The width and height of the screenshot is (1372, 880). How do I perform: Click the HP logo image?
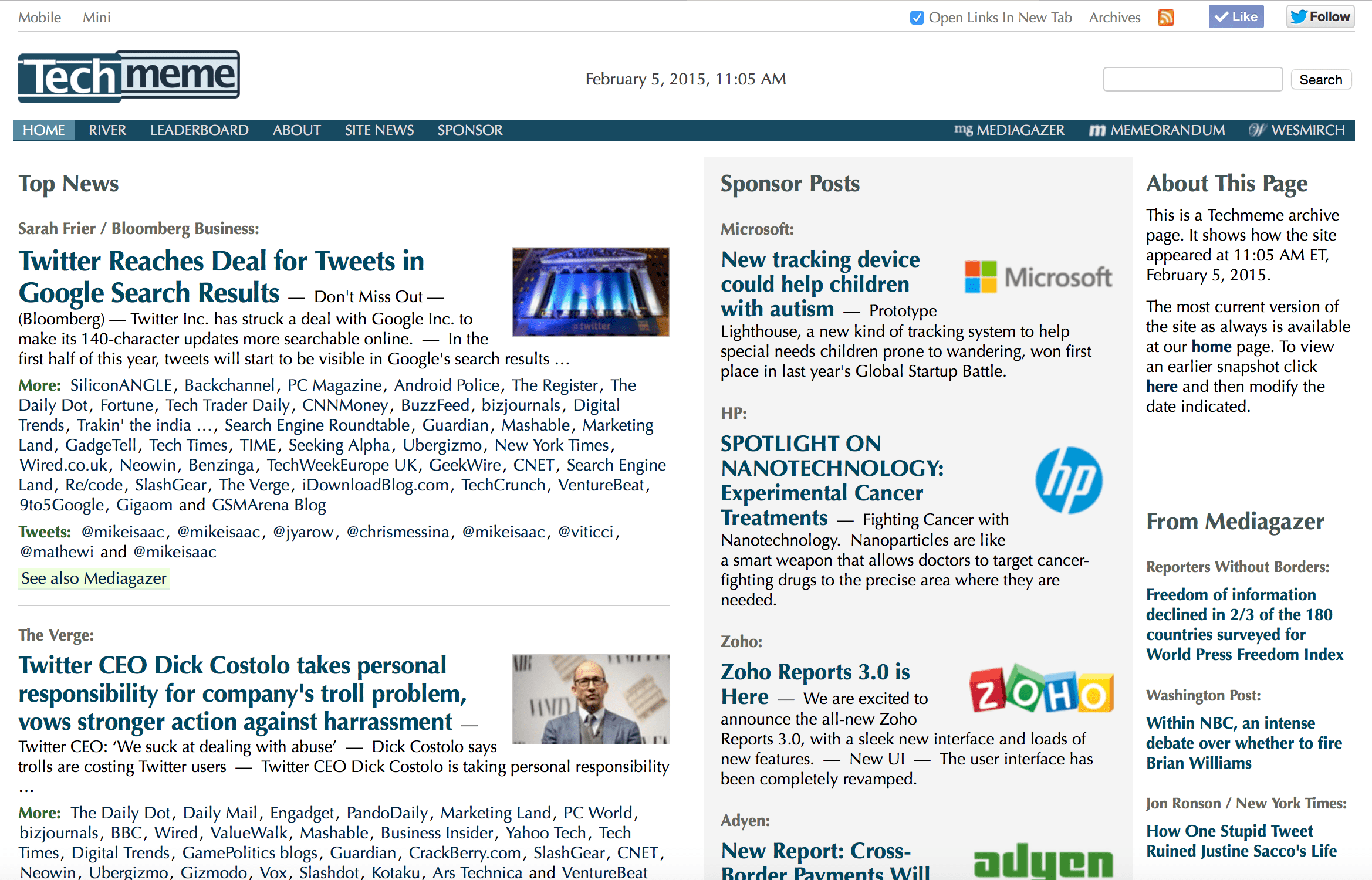tap(1069, 480)
